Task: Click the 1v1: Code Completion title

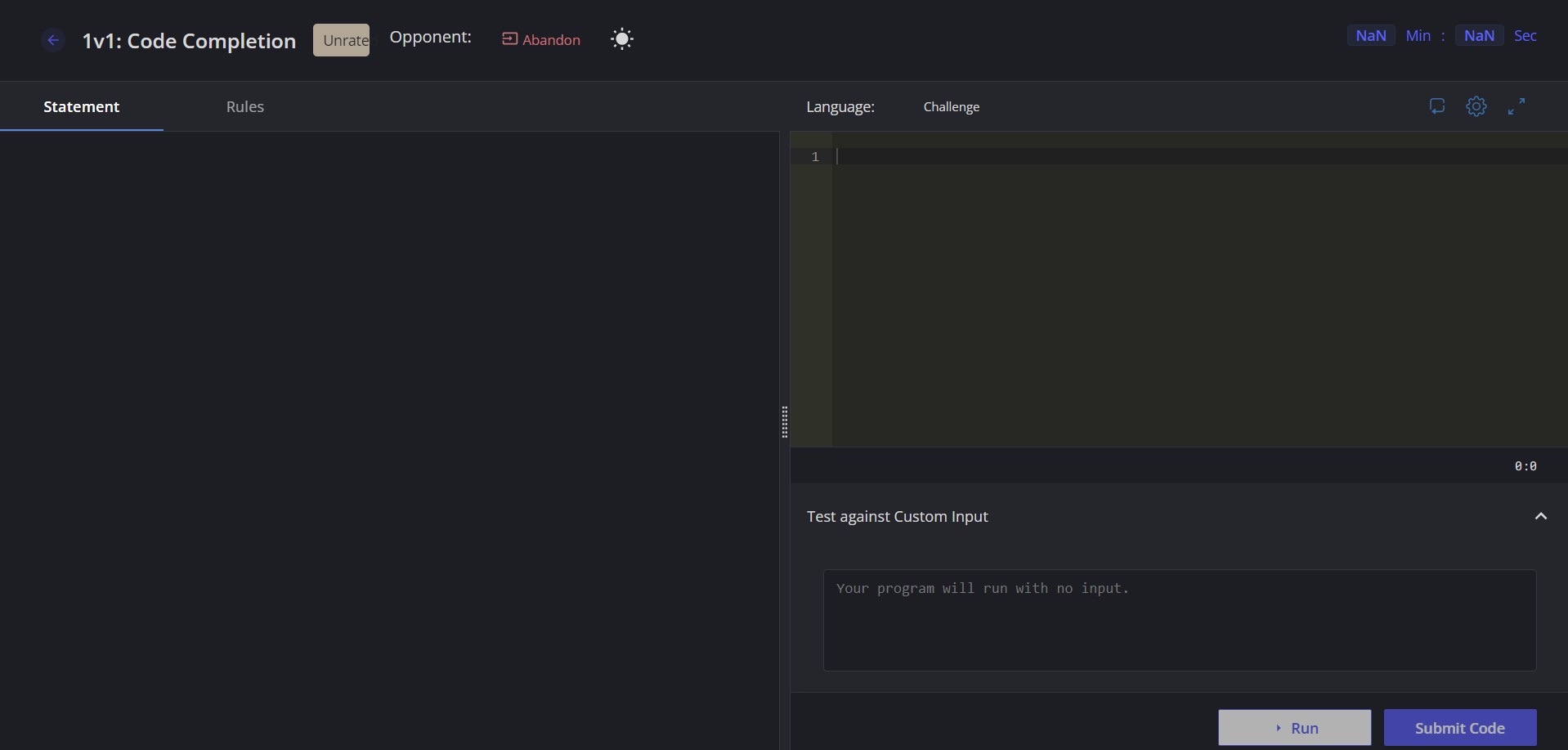Action: pos(189,41)
